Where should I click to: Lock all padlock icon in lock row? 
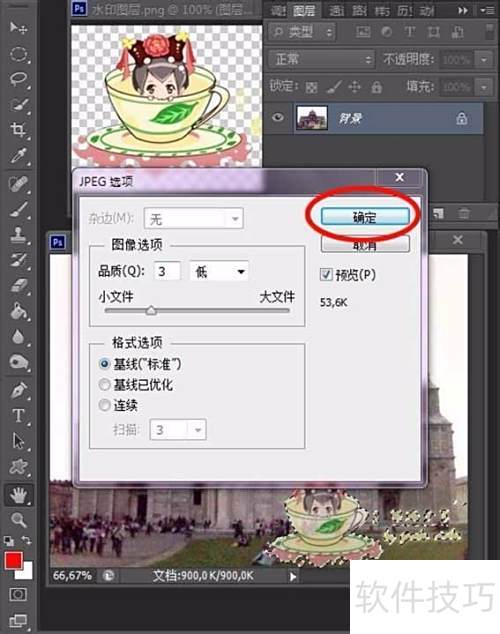(x=376, y=87)
